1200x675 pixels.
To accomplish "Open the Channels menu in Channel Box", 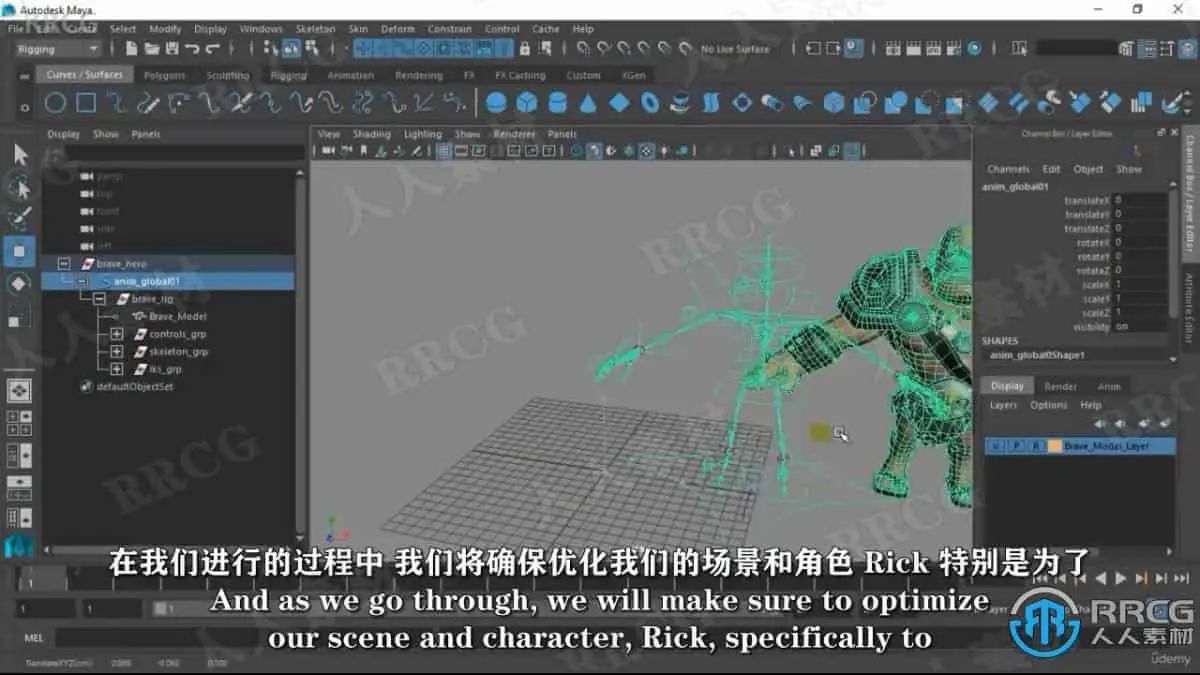I will [1008, 169].
